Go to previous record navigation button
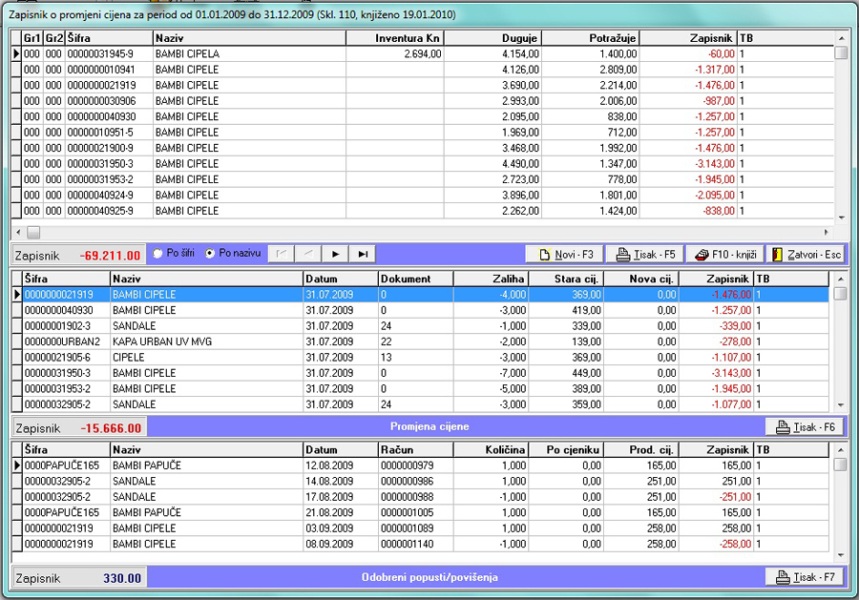Viewport: 859px width, 600px height. 308,254
